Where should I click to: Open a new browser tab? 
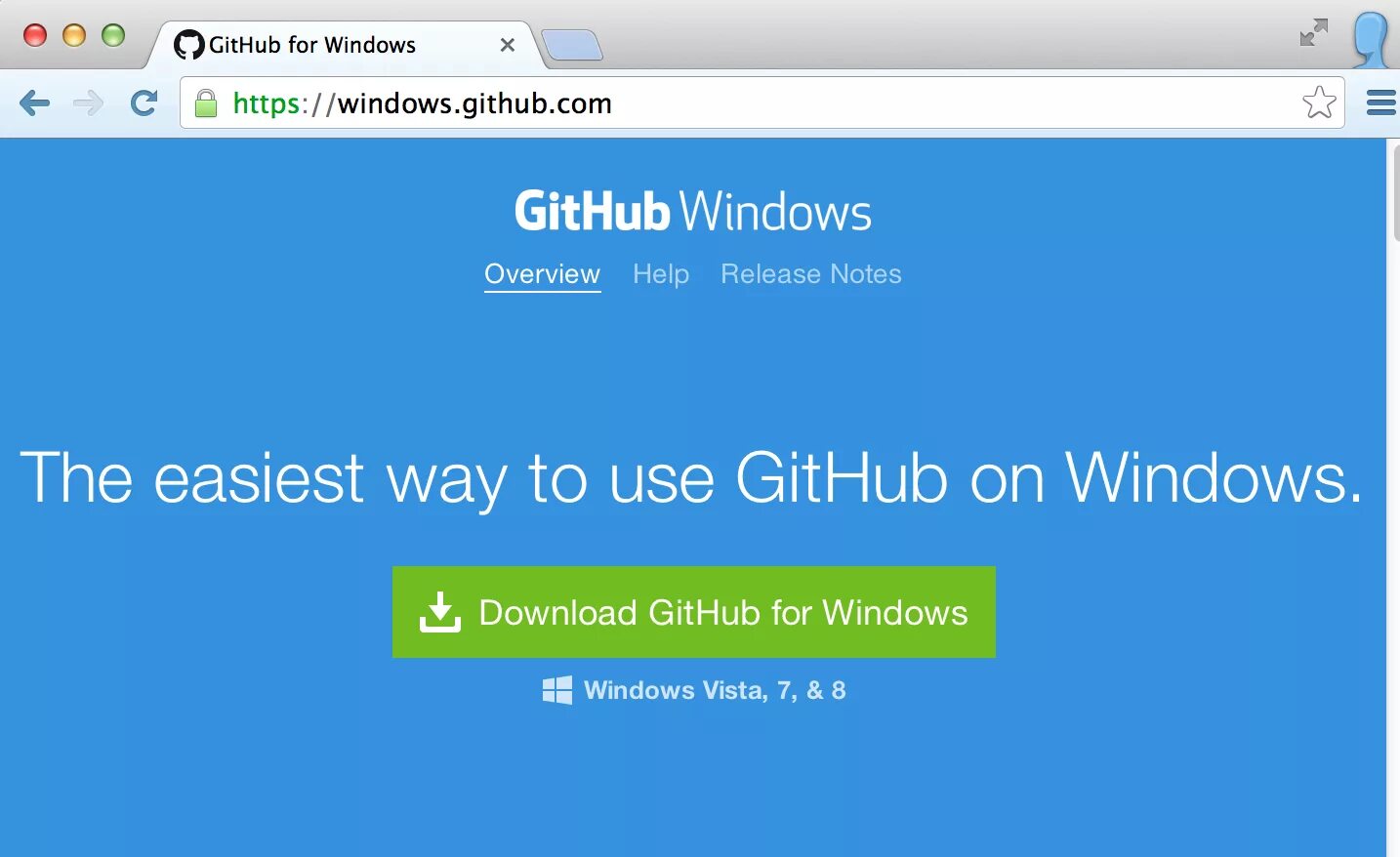pyautogui.click(x=572, y=45)
